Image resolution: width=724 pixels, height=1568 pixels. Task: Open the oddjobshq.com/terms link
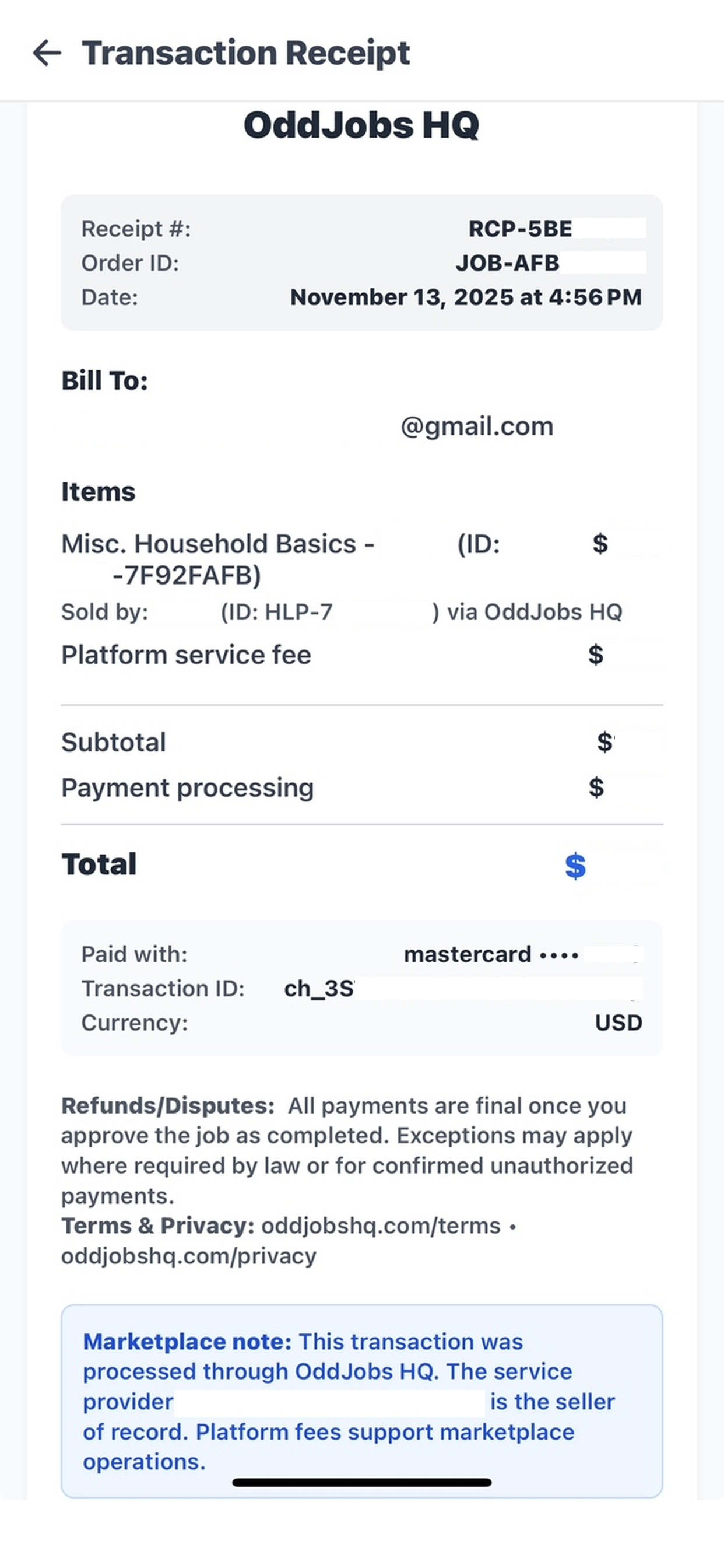[381, 1226]
